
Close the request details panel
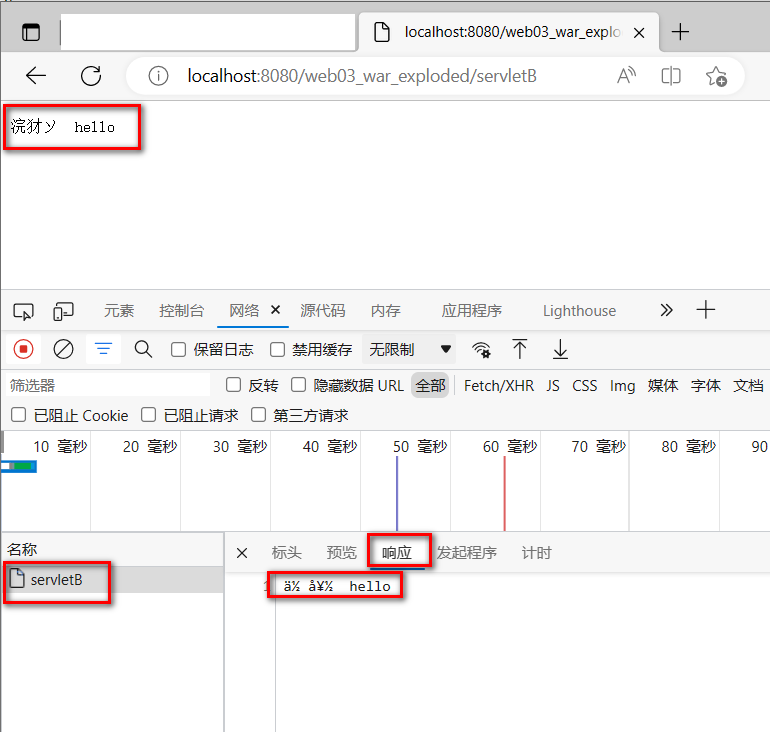pos(242,553)
